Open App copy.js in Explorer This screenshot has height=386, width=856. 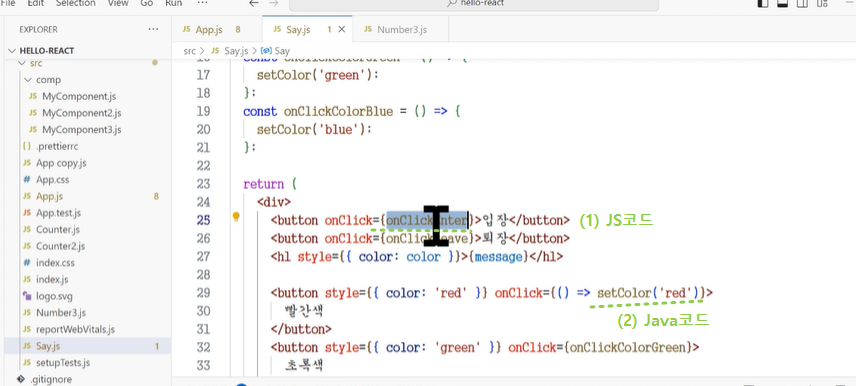point(61,163)
